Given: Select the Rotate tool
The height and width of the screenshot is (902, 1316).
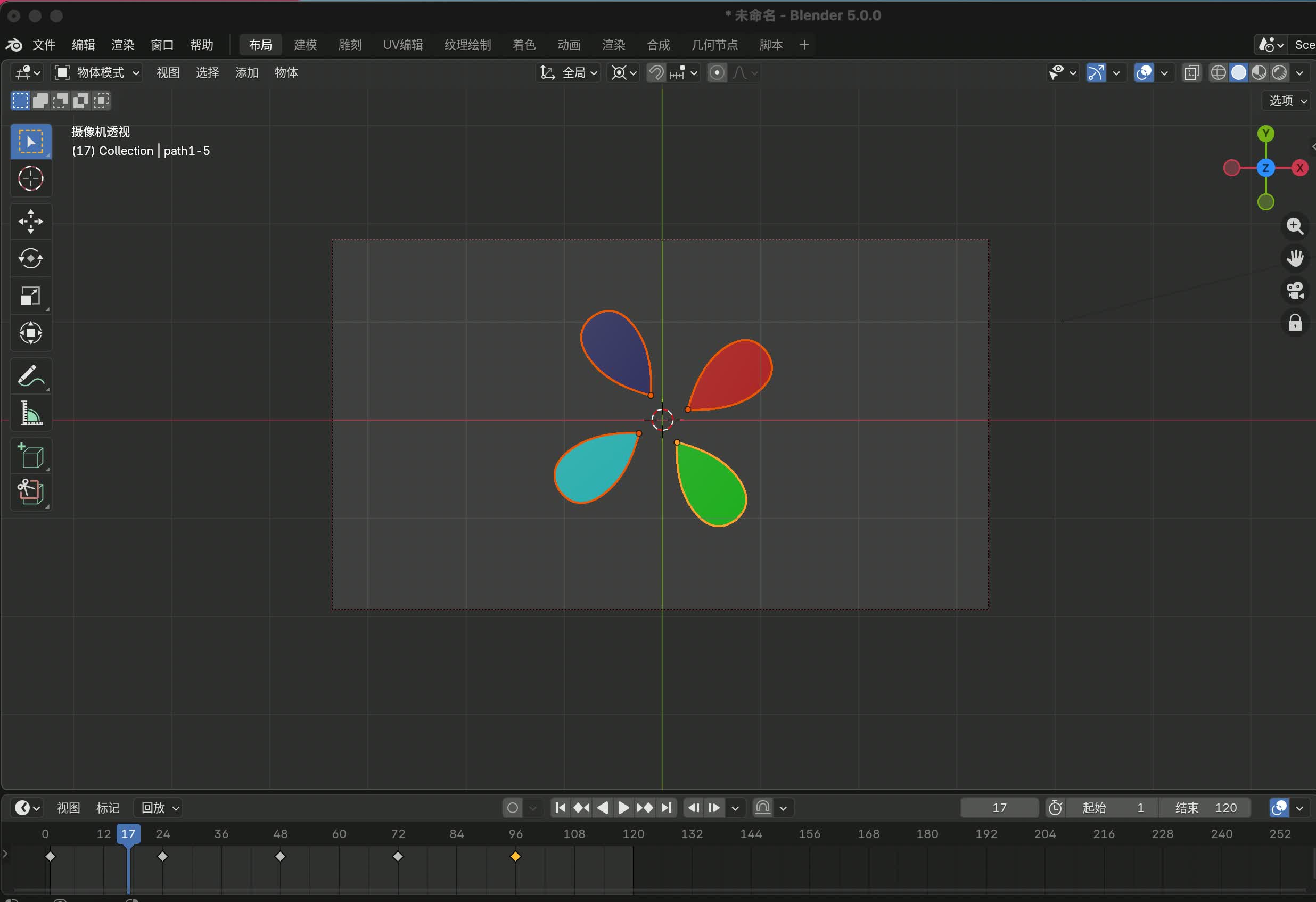Looking at the screenshot, I should (30, 259).
